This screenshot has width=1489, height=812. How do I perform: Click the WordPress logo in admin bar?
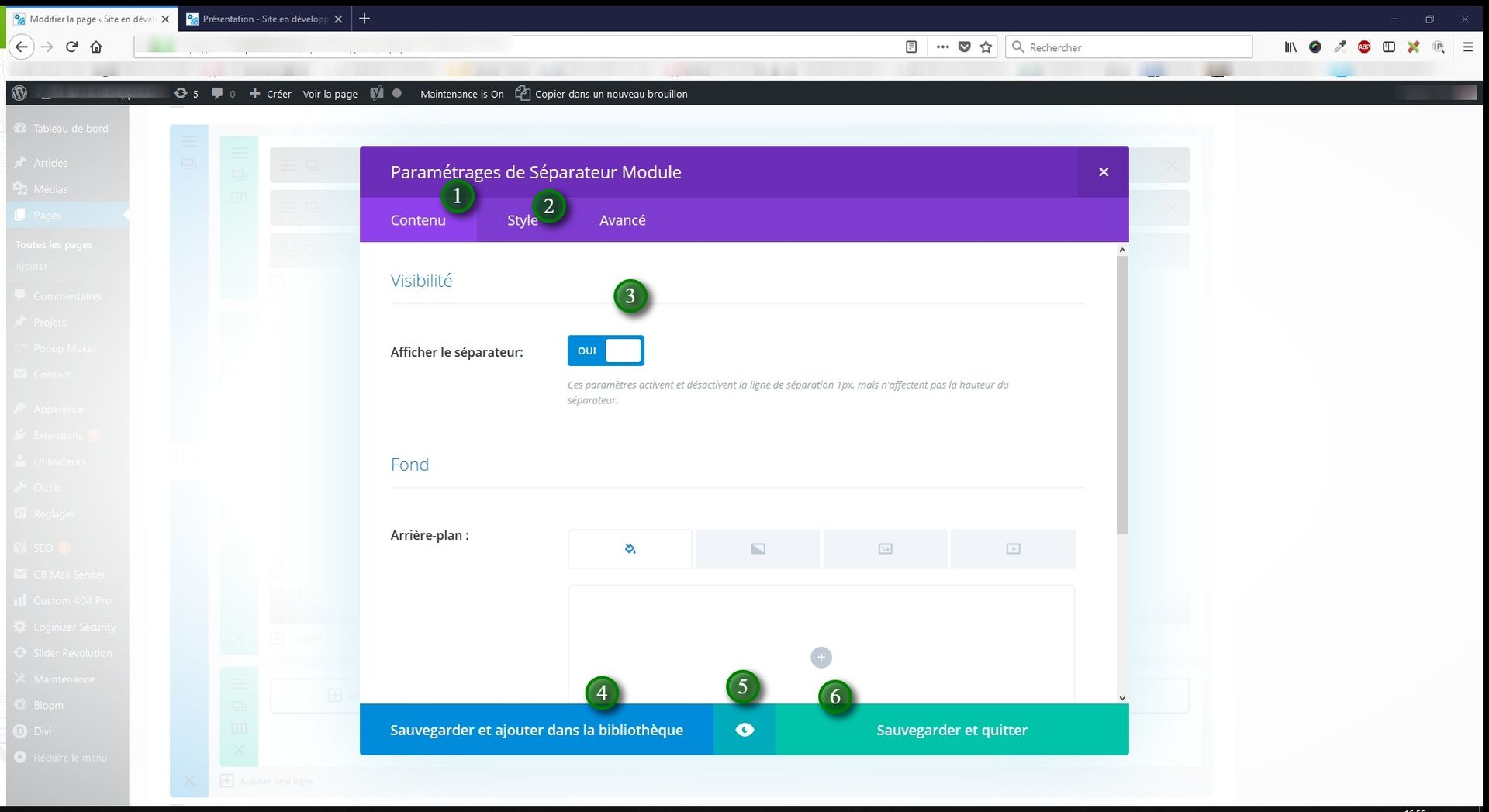20,93
